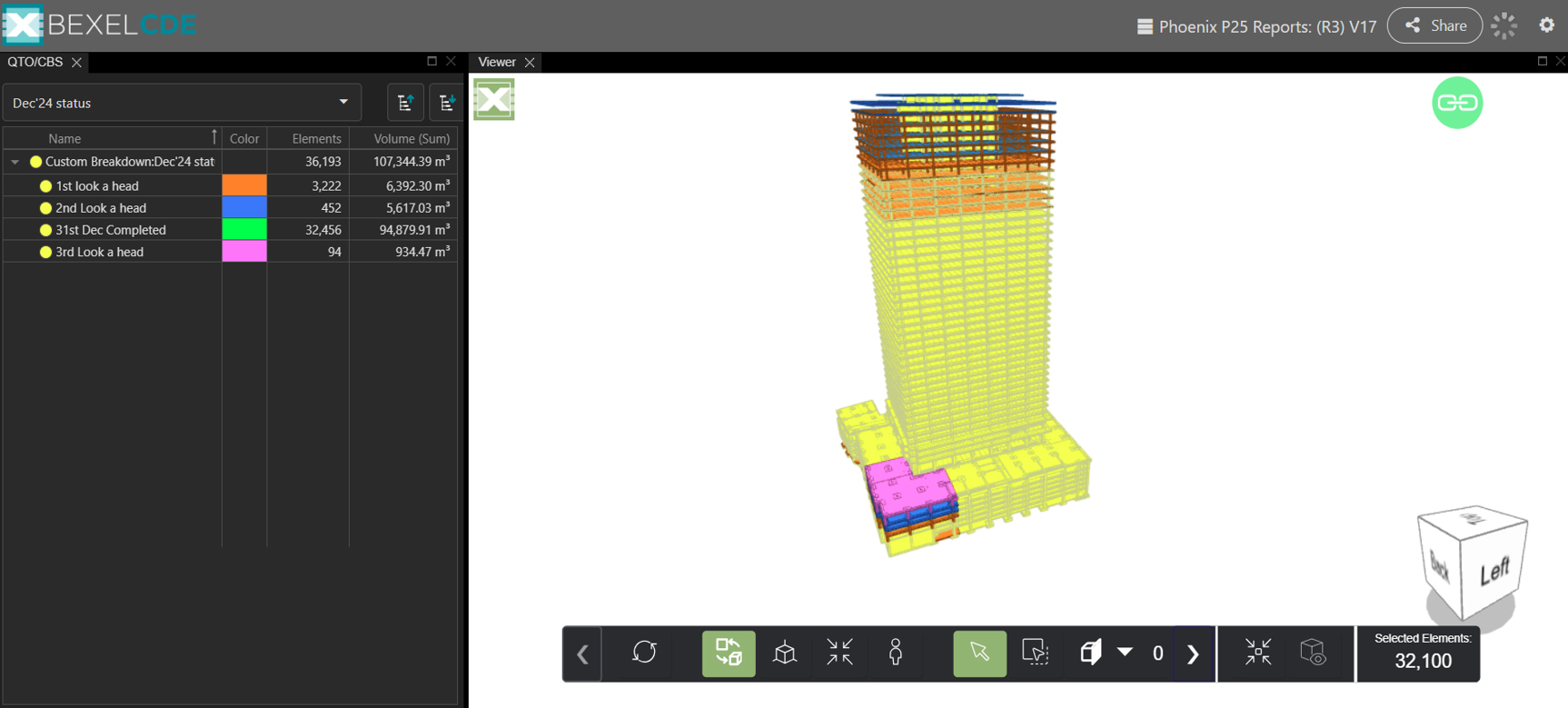The width and height of the screenshot is (1568, 708).
Task: Click the orbit/rotate view tool
Action: 644,653
